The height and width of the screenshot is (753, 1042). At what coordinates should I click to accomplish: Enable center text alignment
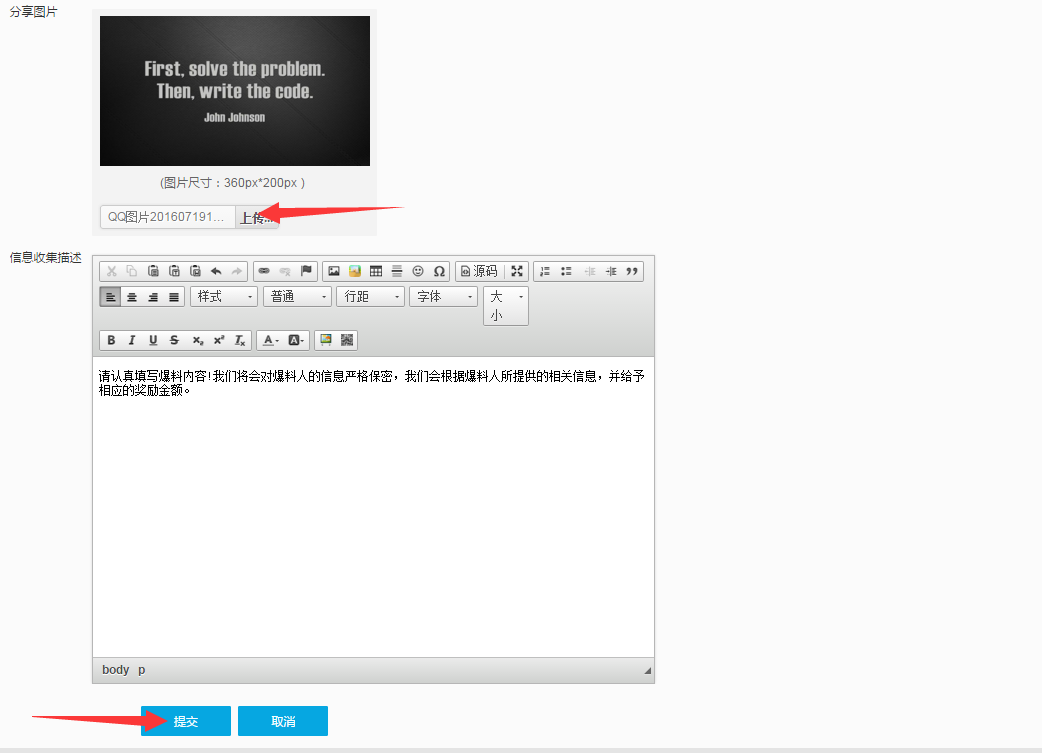click(x=132, y=297)
